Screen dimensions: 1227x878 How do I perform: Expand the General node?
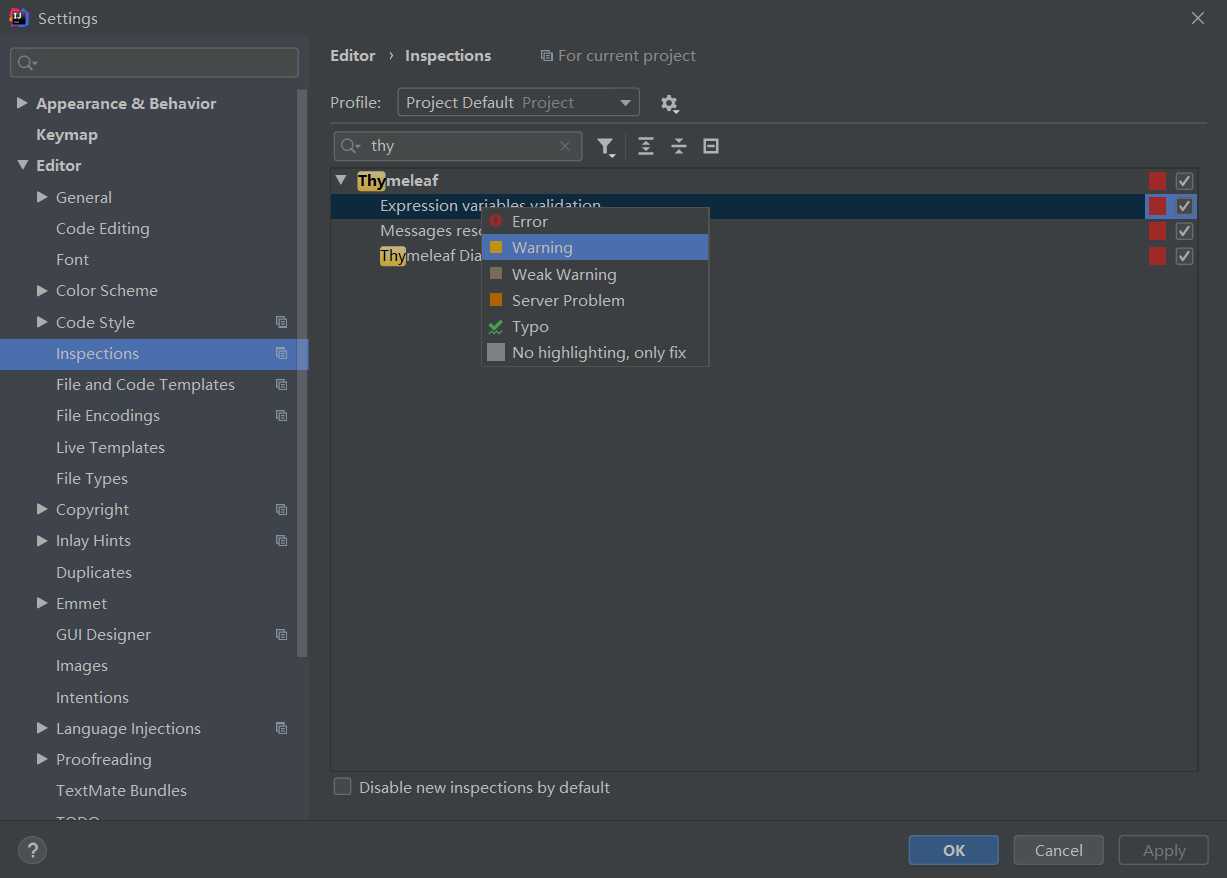pyautogui.click(x=42, y=197)
